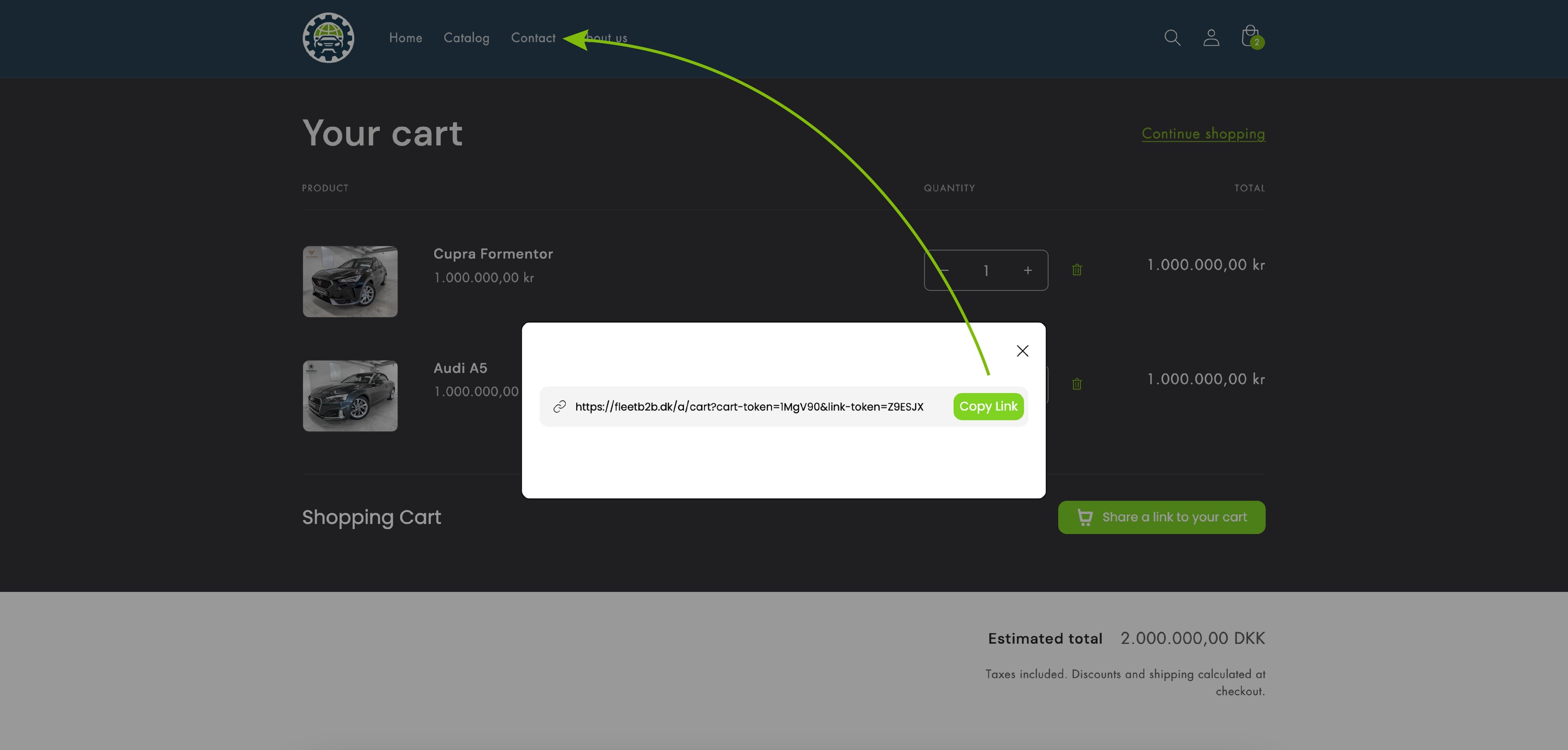Select the cart share URL text field

pos(749,407)
